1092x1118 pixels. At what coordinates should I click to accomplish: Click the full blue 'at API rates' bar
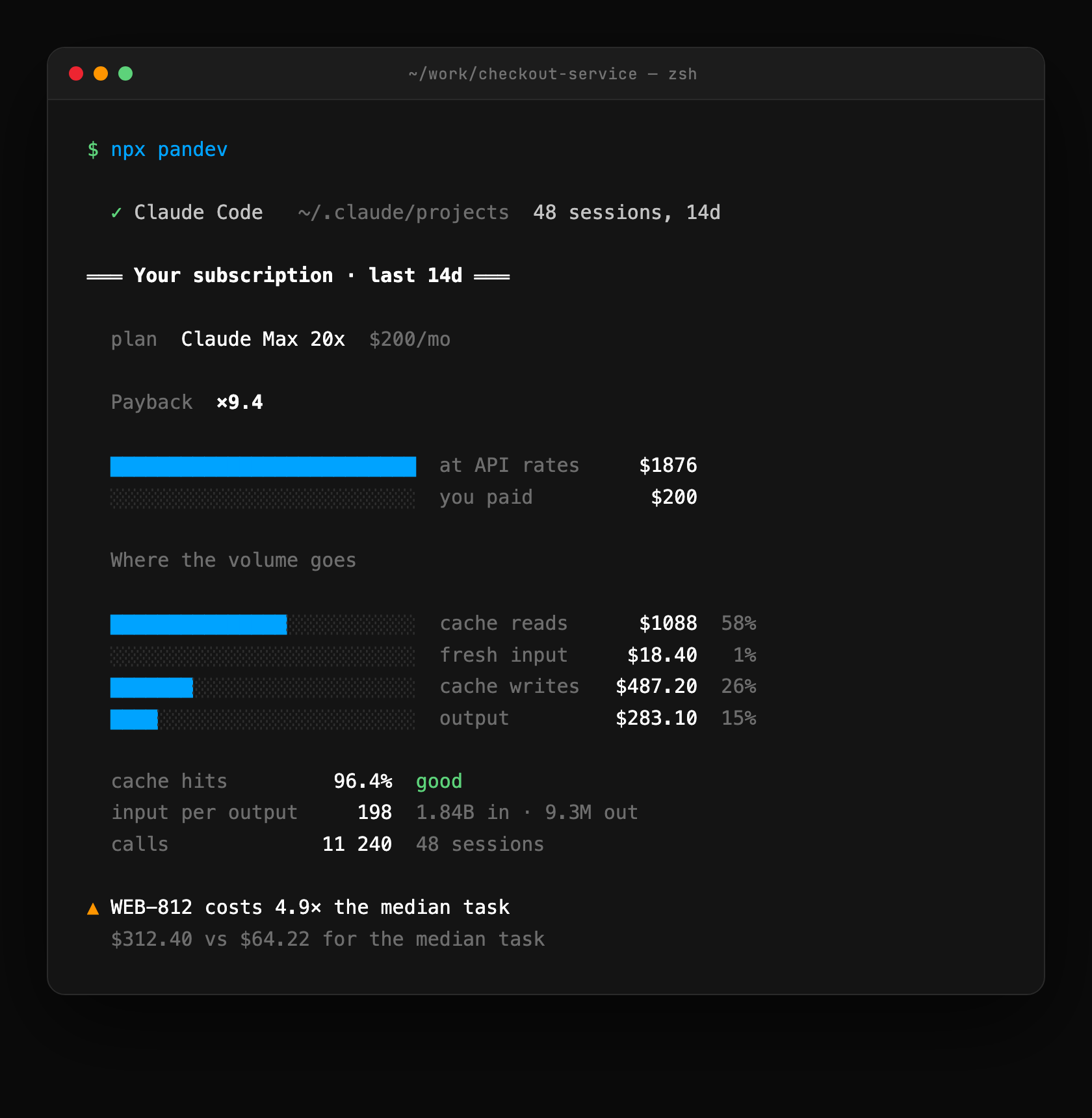[263, 467]
